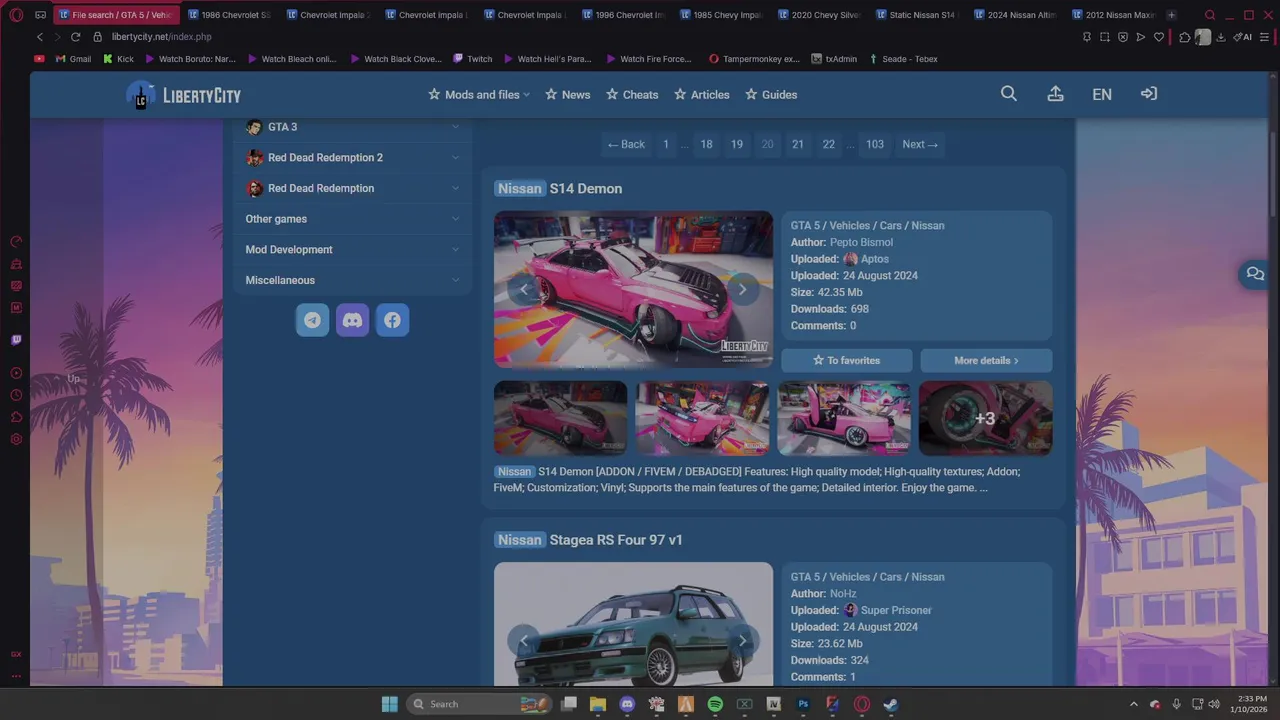Screen dimensions: 1280x720
Task: Open settings gear in Opera sidebar
Action: click(x=16, y=439)
